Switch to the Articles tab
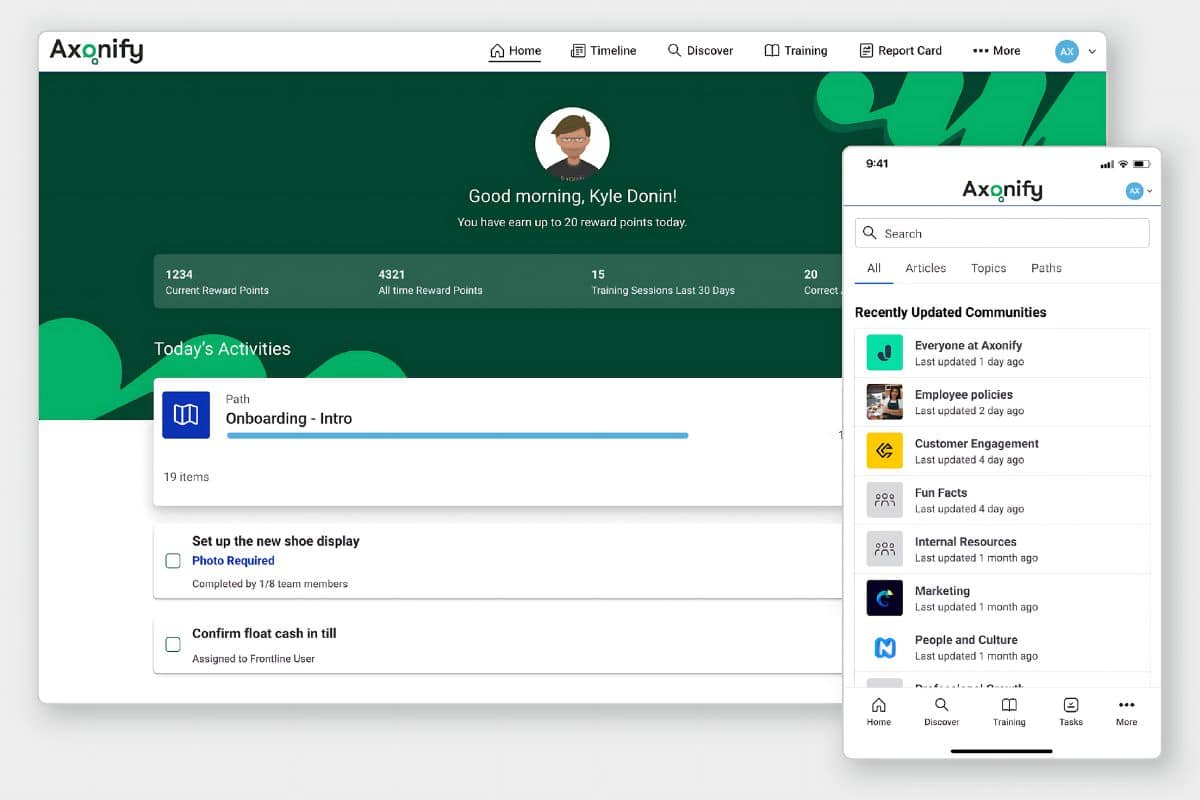1200x800 pixels. pos(926,268)
